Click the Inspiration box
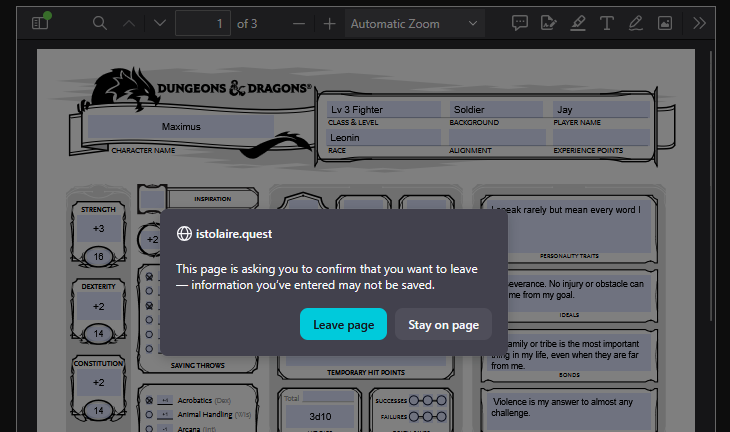Image resolution: width=730 pixels, height=432 pixels. 152,199
